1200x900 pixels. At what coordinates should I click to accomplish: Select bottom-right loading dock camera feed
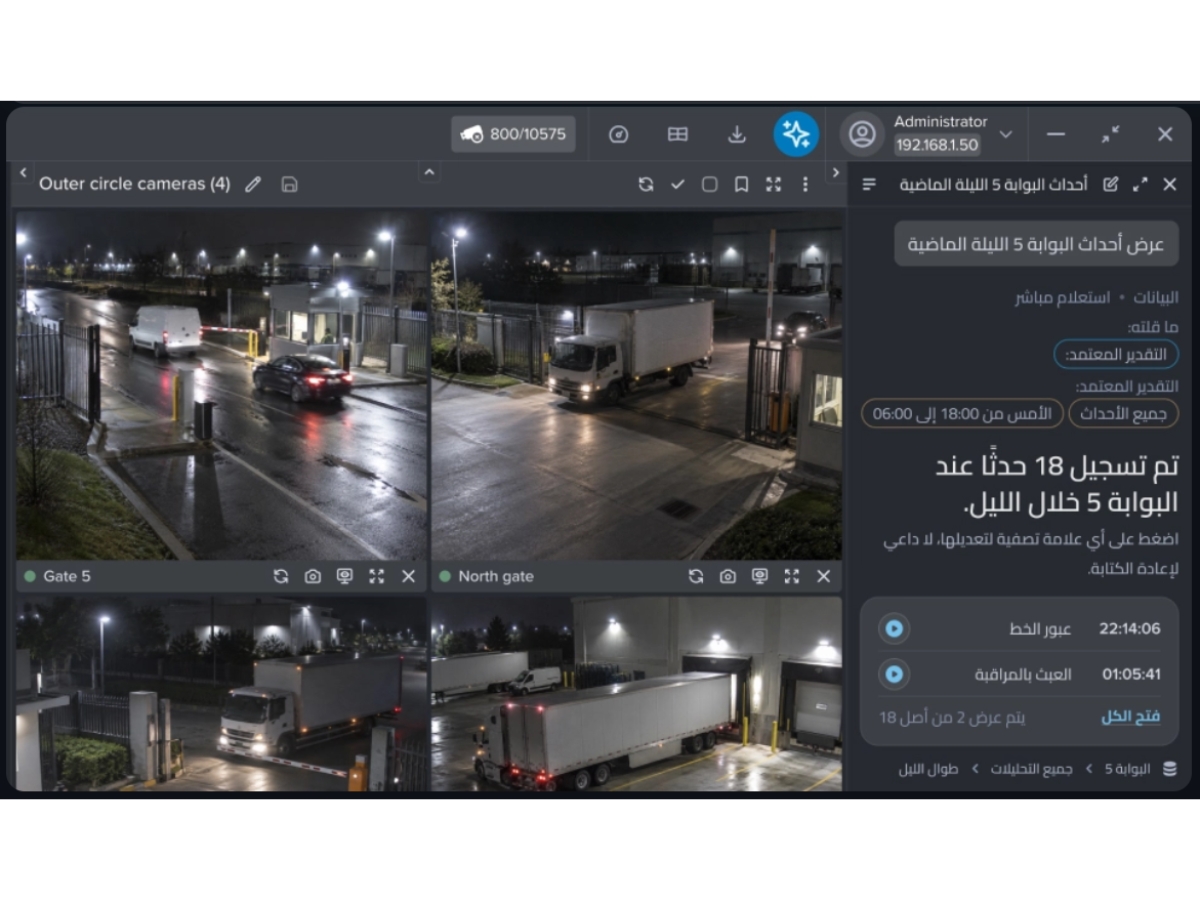(636, 694)
